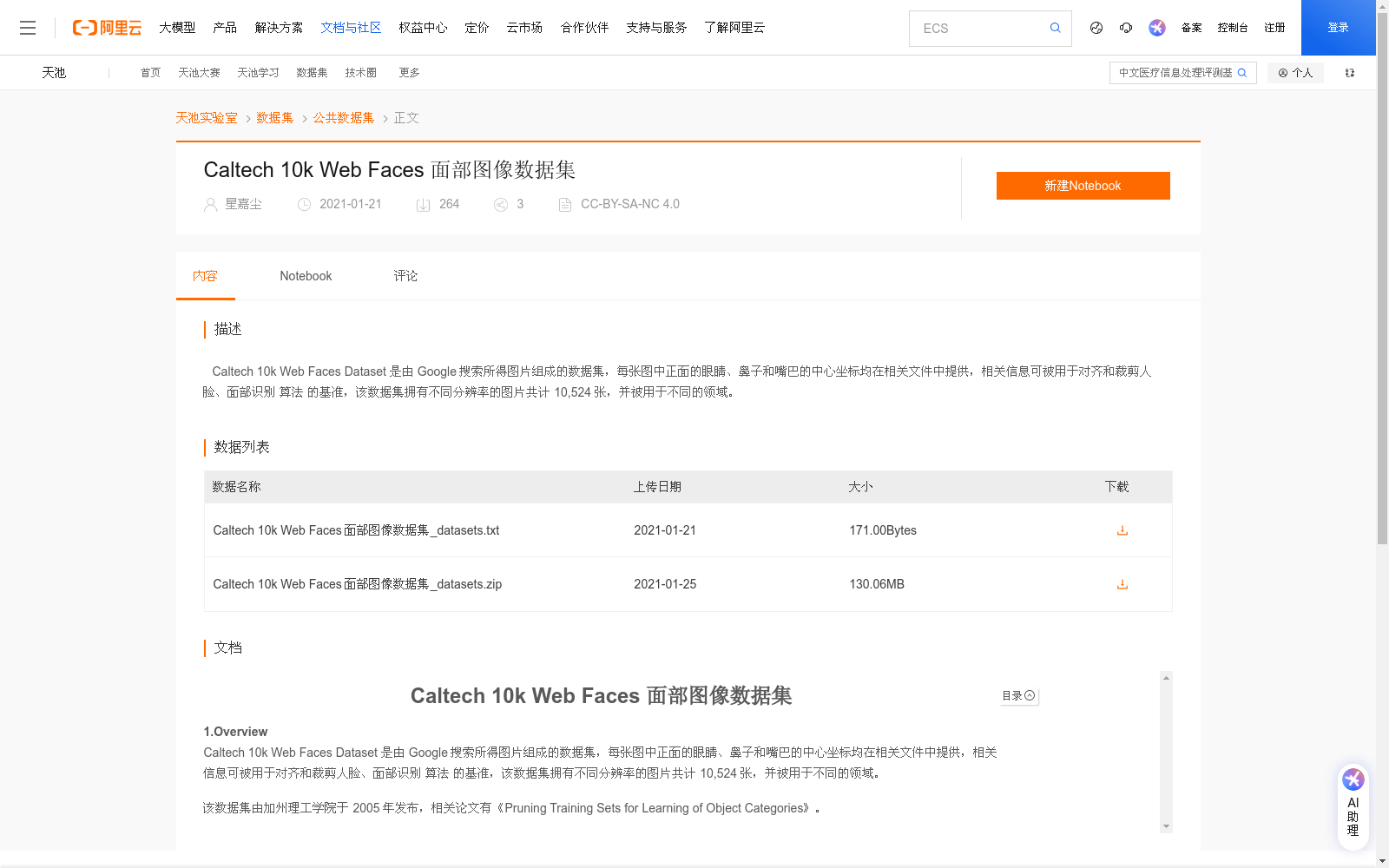The height and width of the screenshot is (868, 1389).
Task: Click the search magnifier in ECS box
Action: 1055,28
